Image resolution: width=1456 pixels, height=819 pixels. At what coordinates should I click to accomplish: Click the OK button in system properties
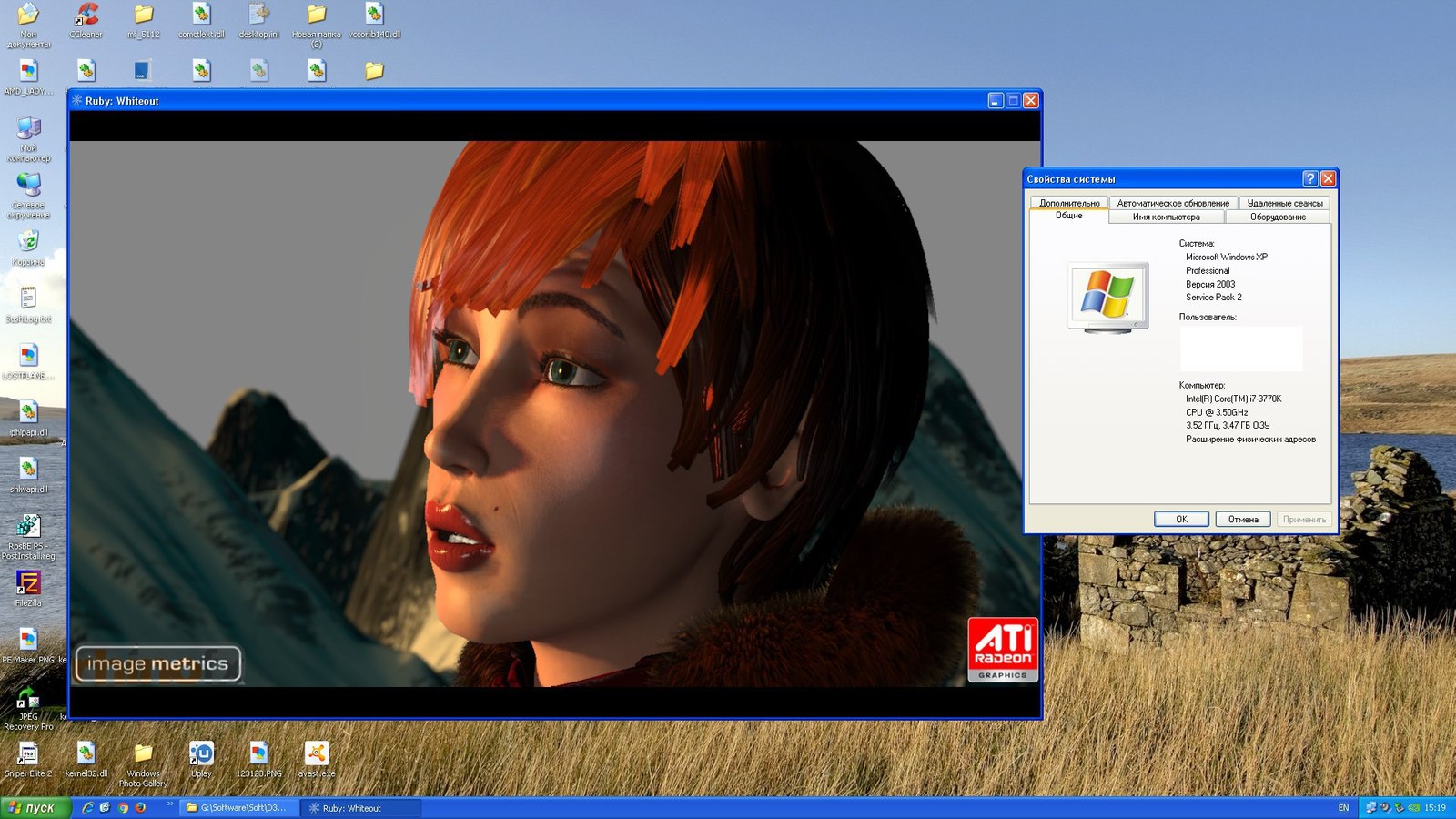pos(1180,519)
